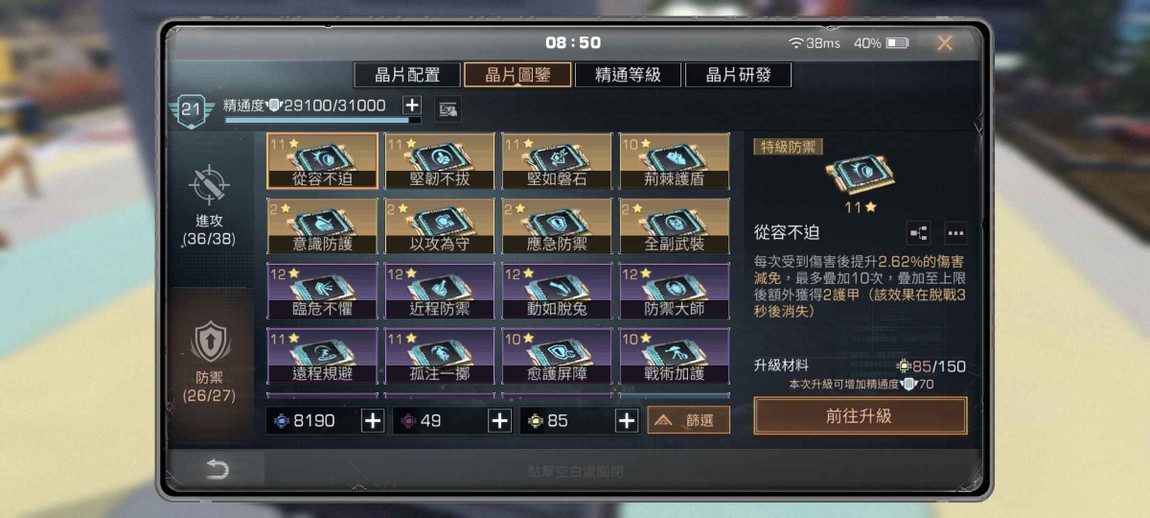The height and width of the screenshot is (518, 1150).
Task: Tap the back arrow at bottom left
Action: (216, 469)
